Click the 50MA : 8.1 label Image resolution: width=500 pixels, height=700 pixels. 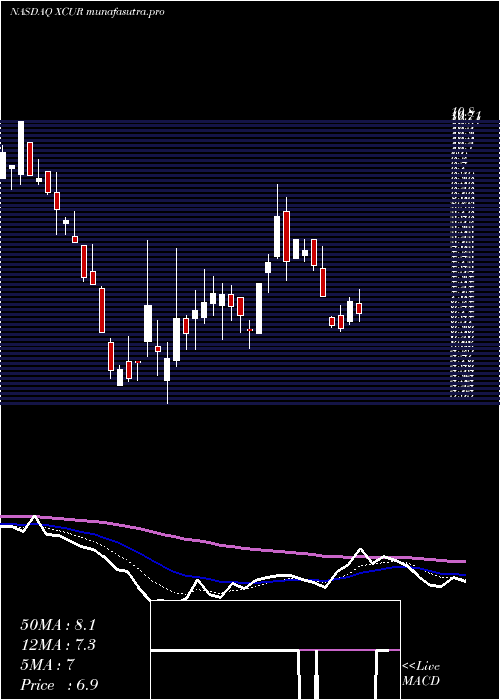[x=58, y=625]
